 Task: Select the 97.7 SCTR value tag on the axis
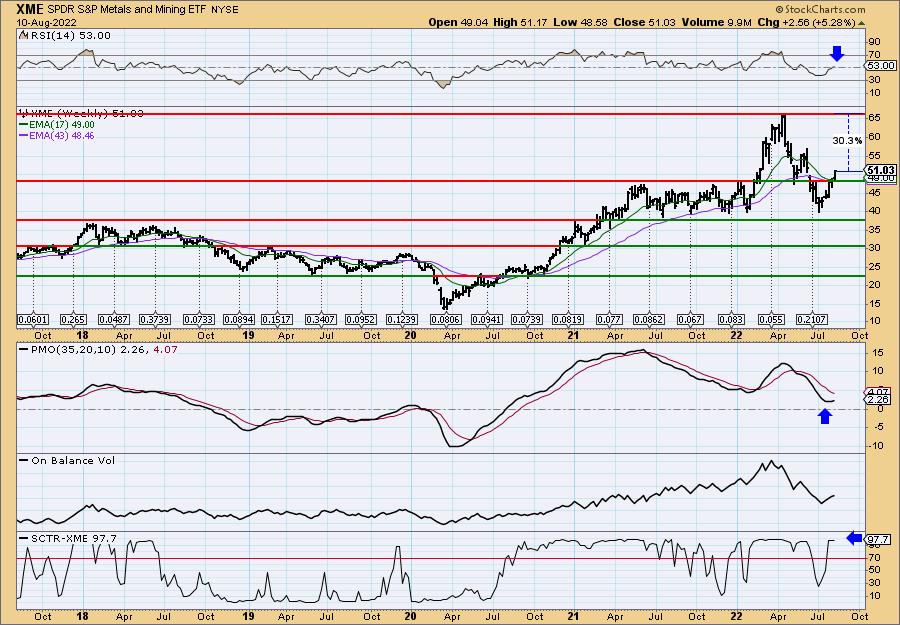[879, 539]
